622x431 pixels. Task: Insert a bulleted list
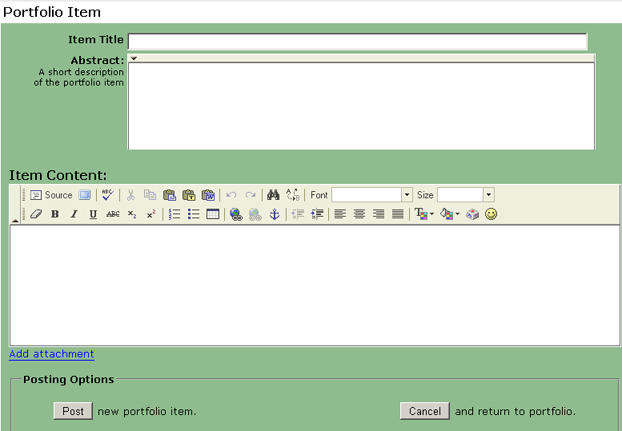(194, 215)
